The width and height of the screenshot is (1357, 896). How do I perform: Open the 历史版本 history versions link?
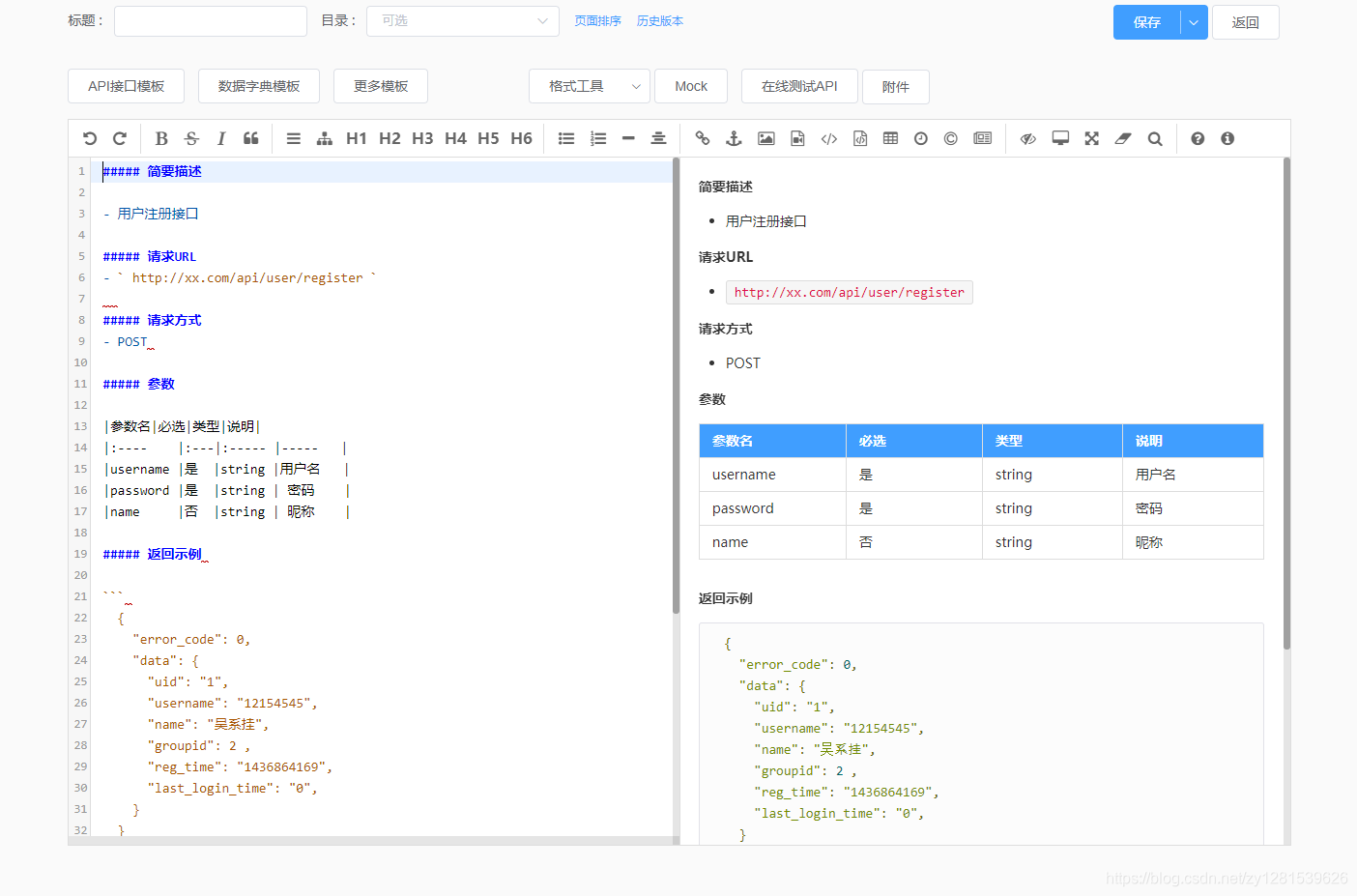click(x=660, y=21)
